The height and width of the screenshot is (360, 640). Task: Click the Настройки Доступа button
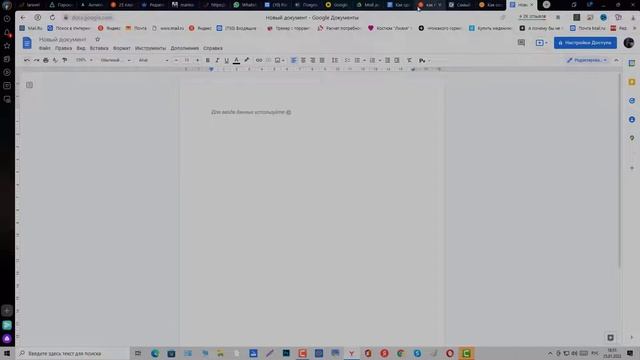tap(585, 43)
